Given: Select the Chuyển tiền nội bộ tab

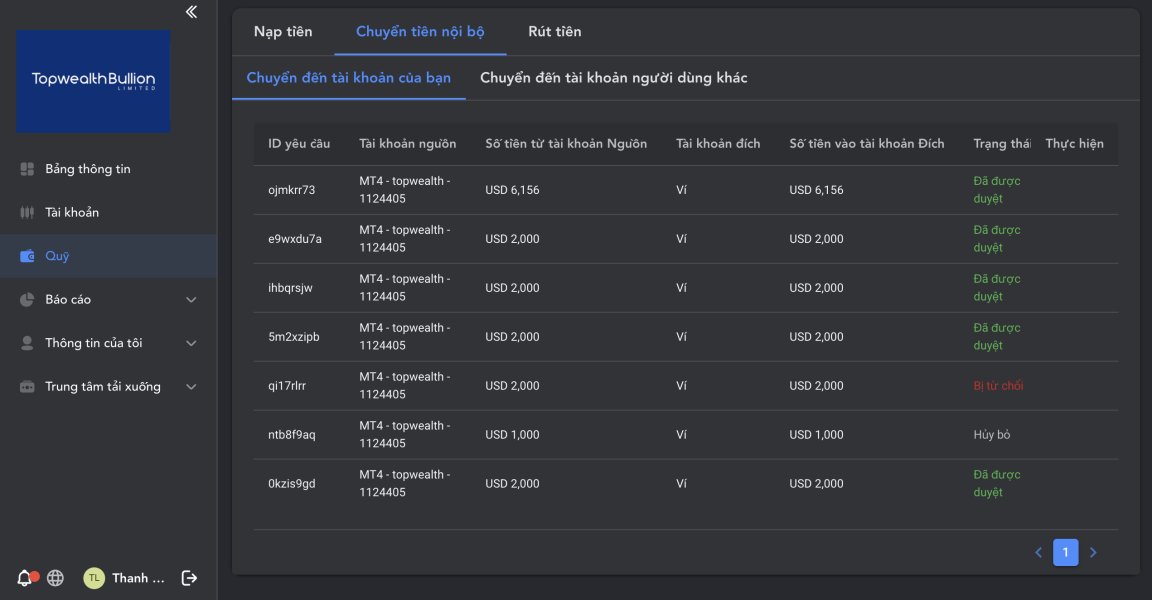Looking at the screenshot, I should [420, 32].
